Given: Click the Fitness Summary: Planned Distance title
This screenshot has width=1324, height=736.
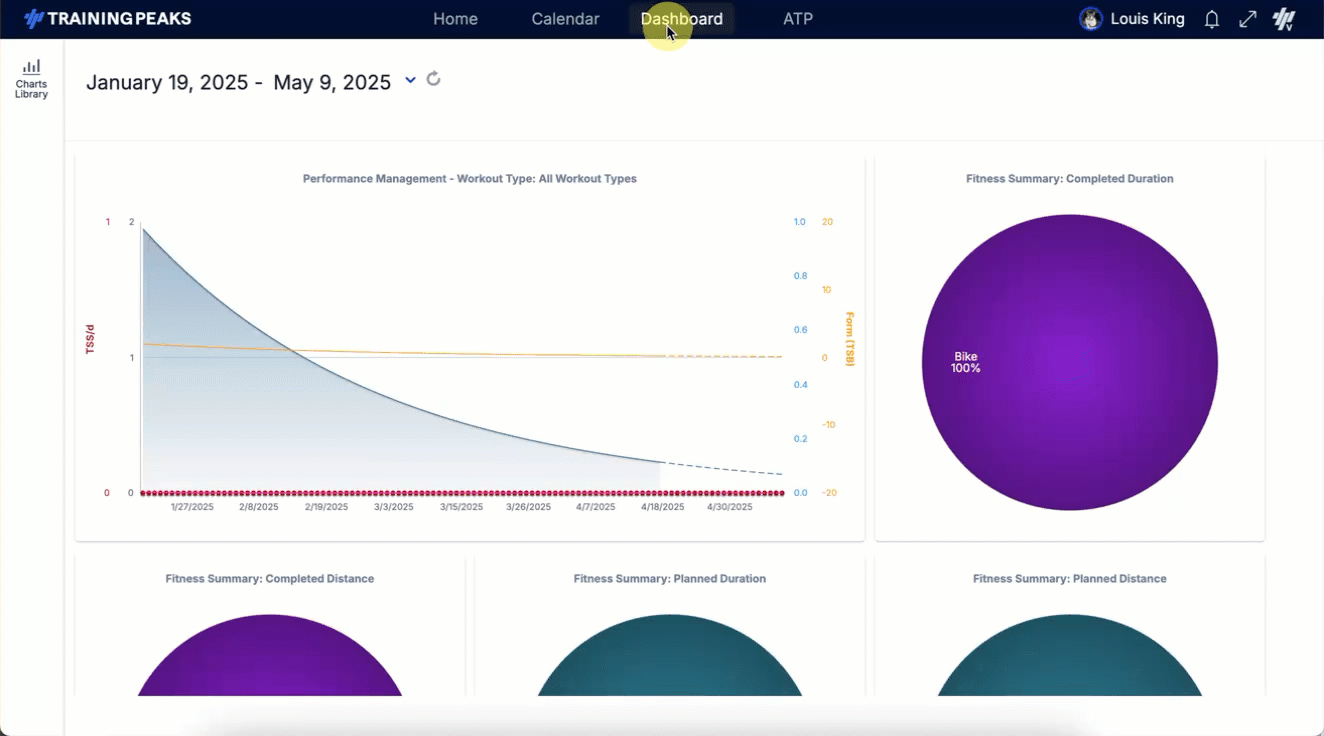Looking at the screenshot, I should pyautogui.click(x=1070, y=579).
